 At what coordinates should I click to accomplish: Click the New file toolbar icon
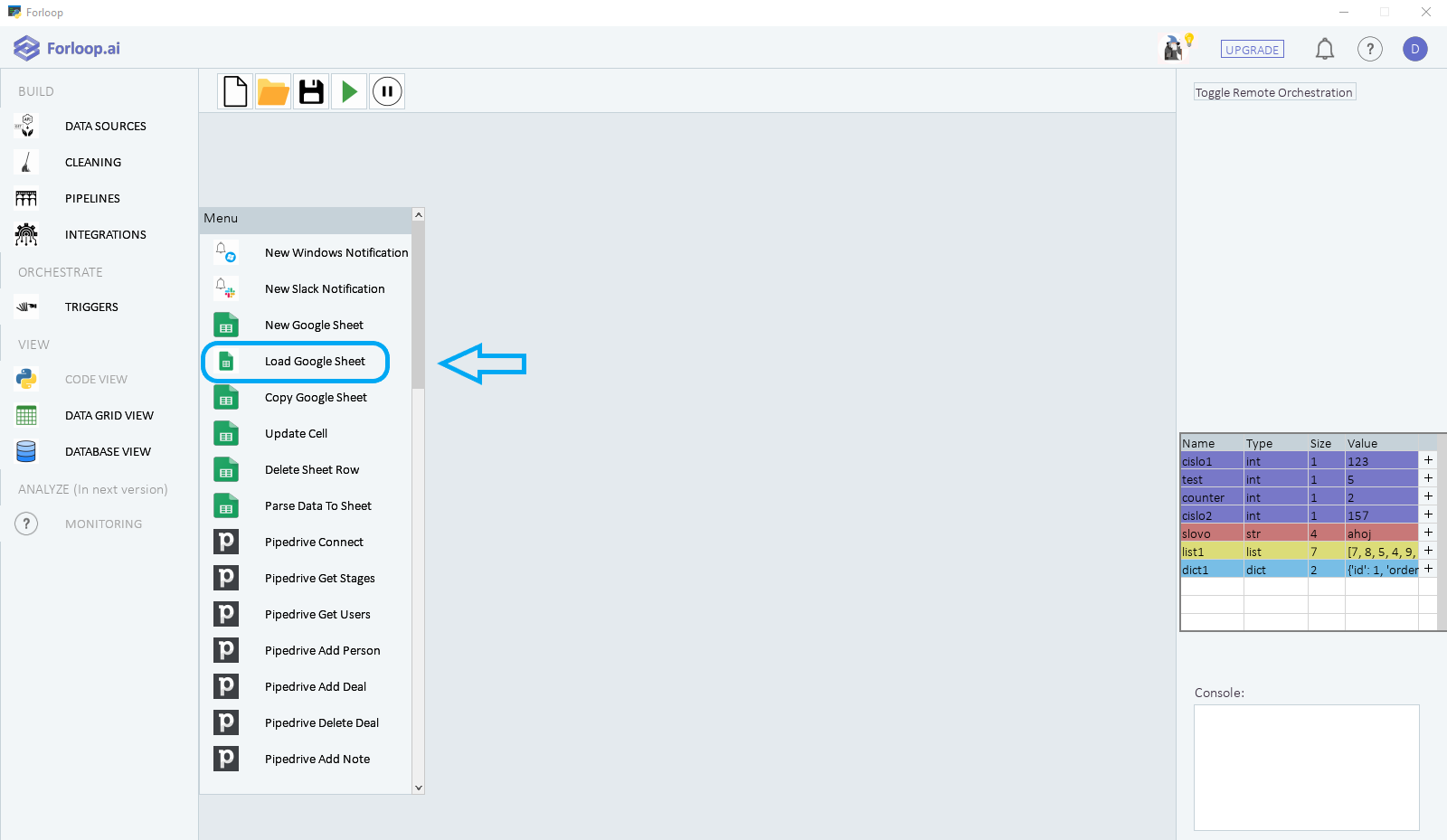[x=235, y=91]
